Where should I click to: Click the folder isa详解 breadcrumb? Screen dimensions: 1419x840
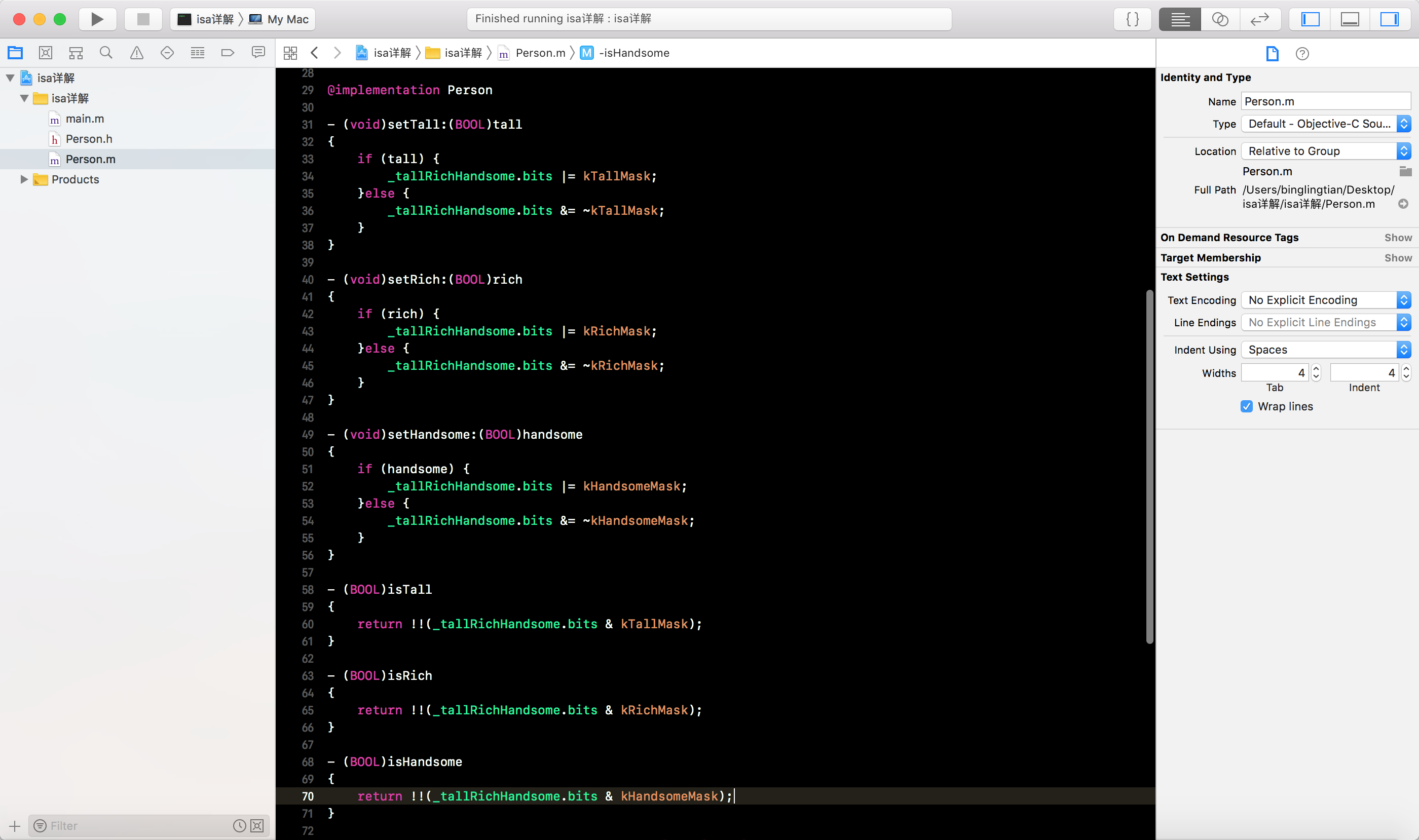point(454,53)
